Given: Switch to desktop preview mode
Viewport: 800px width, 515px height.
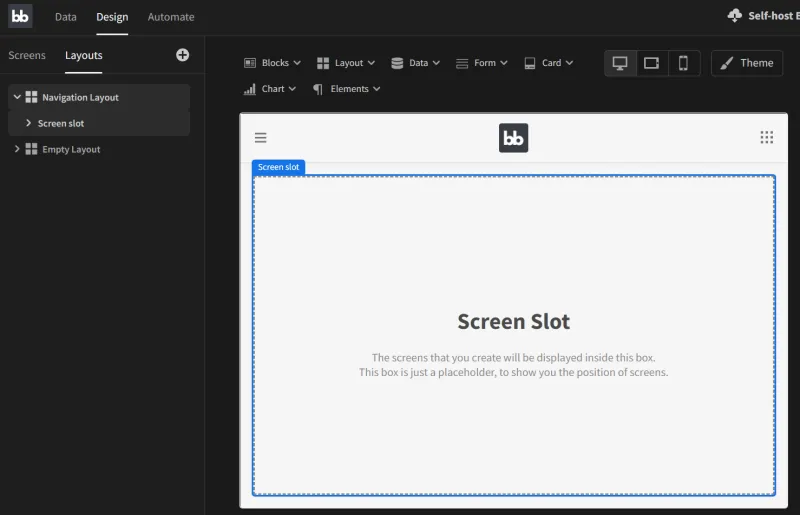Looking at the screenshot, I should (x=620, y=63).
